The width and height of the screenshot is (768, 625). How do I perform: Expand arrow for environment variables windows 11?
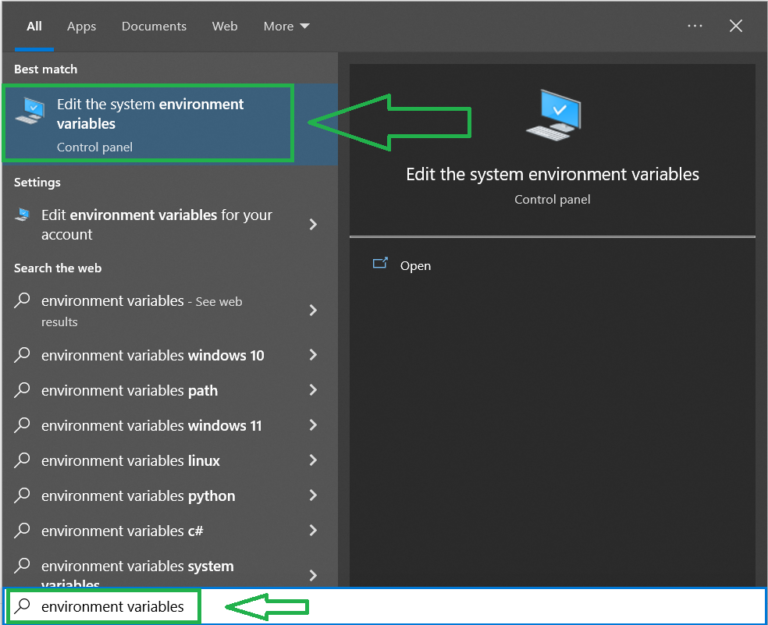tap(313, 426)
